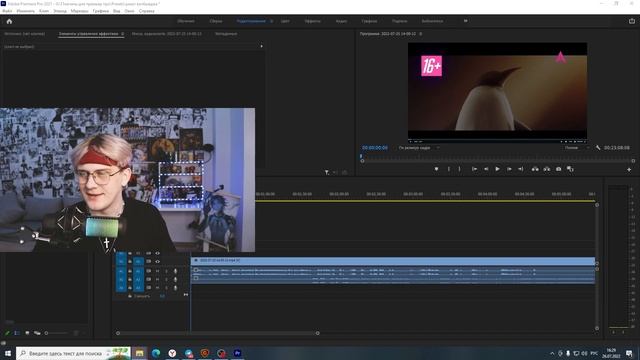Screen dimensions: 640x360
Task: Open workspace overflow chevron menu
Action: click(465, 21)
